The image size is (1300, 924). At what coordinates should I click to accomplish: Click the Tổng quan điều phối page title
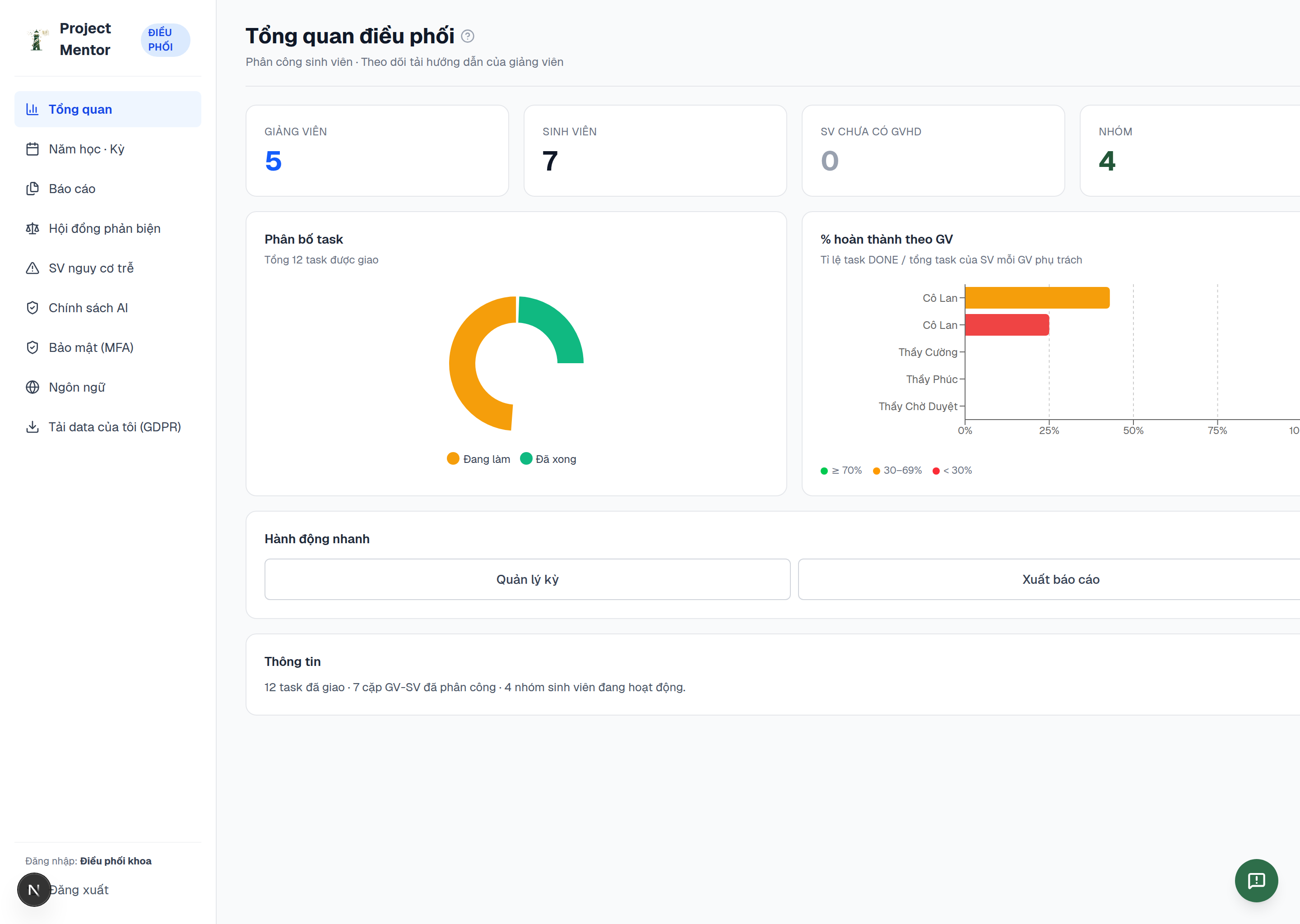350,37
